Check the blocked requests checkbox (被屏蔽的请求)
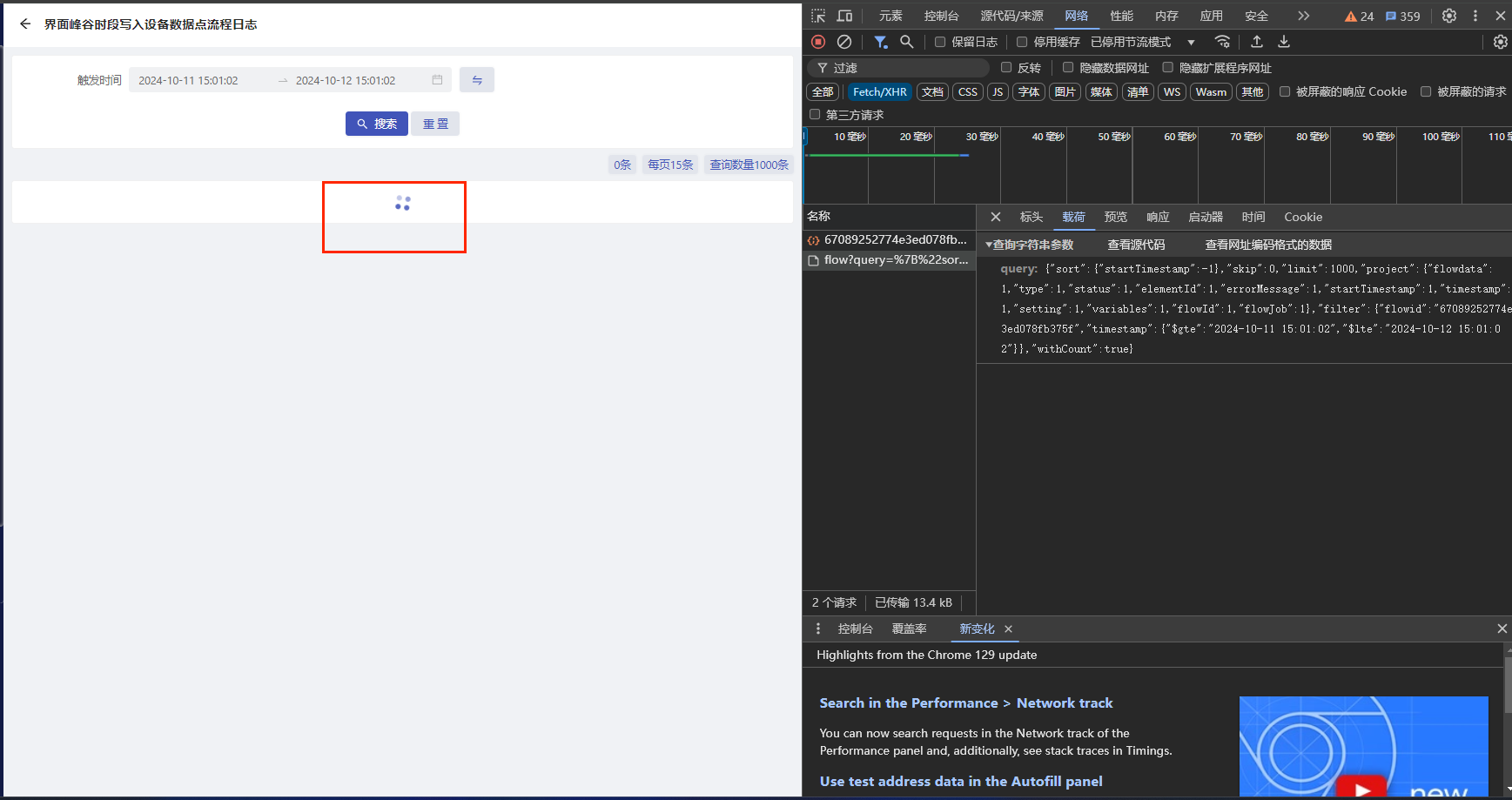The width and height of the screenshot is (1512, 800). click(1426, 91)
